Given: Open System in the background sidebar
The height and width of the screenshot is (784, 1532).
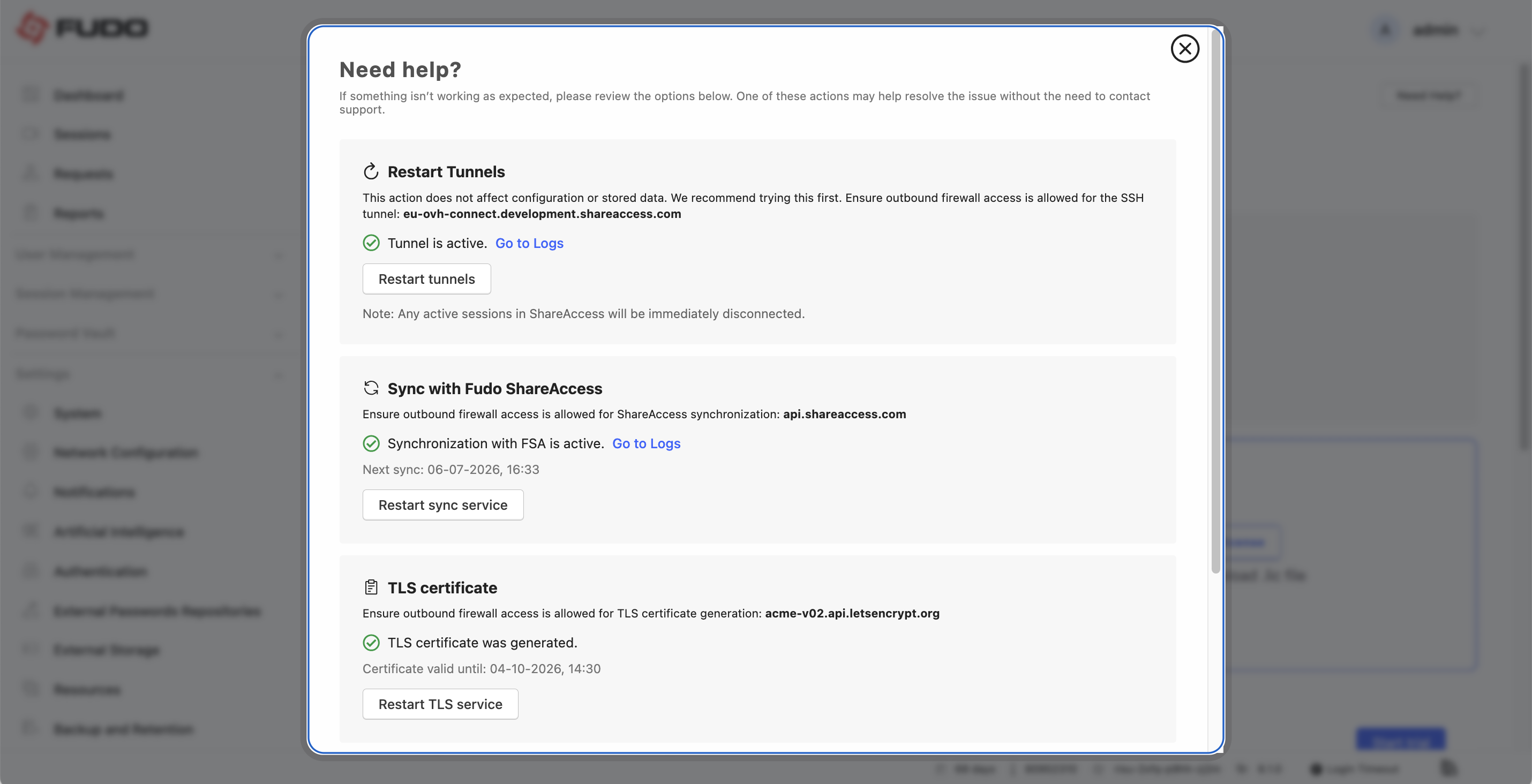Looking at the screenshot, I should click(77, 413).
